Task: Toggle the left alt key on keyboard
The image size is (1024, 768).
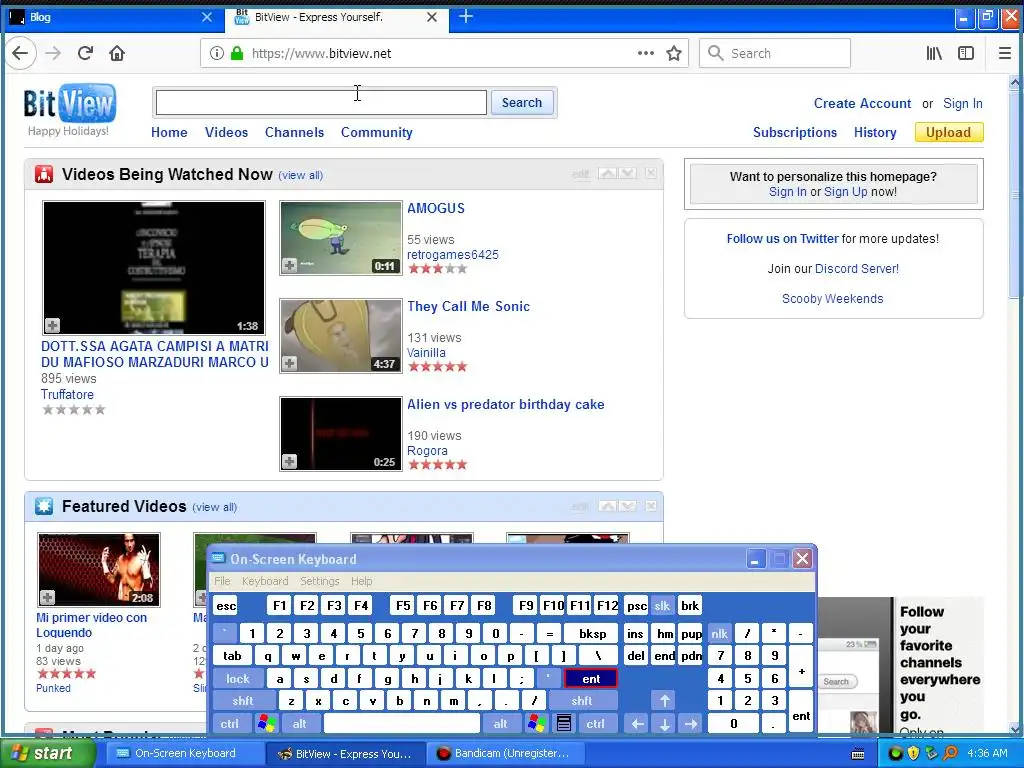Action: (300, 724)
